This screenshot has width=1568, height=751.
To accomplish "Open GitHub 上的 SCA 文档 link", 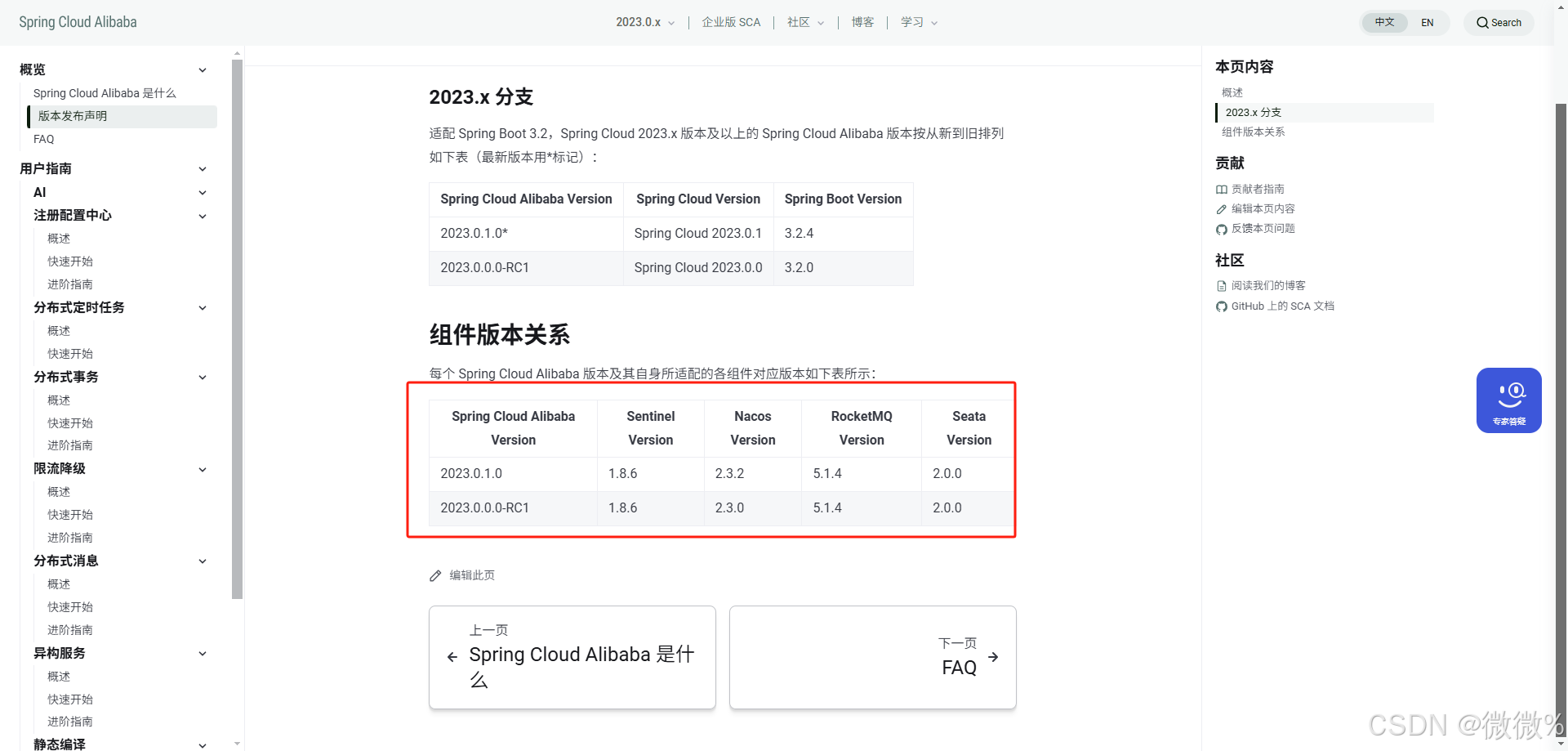I will [x=1283, y=306].
